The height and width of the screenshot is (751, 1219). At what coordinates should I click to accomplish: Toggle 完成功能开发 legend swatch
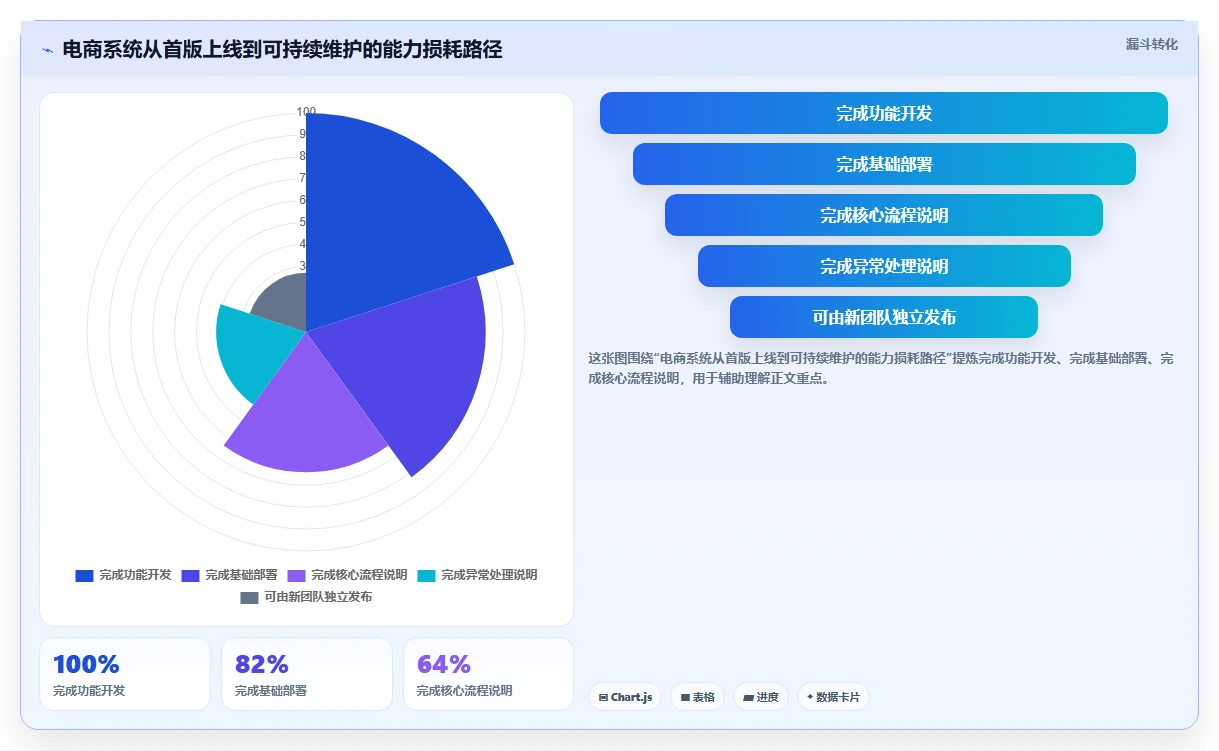pos(84,575)
